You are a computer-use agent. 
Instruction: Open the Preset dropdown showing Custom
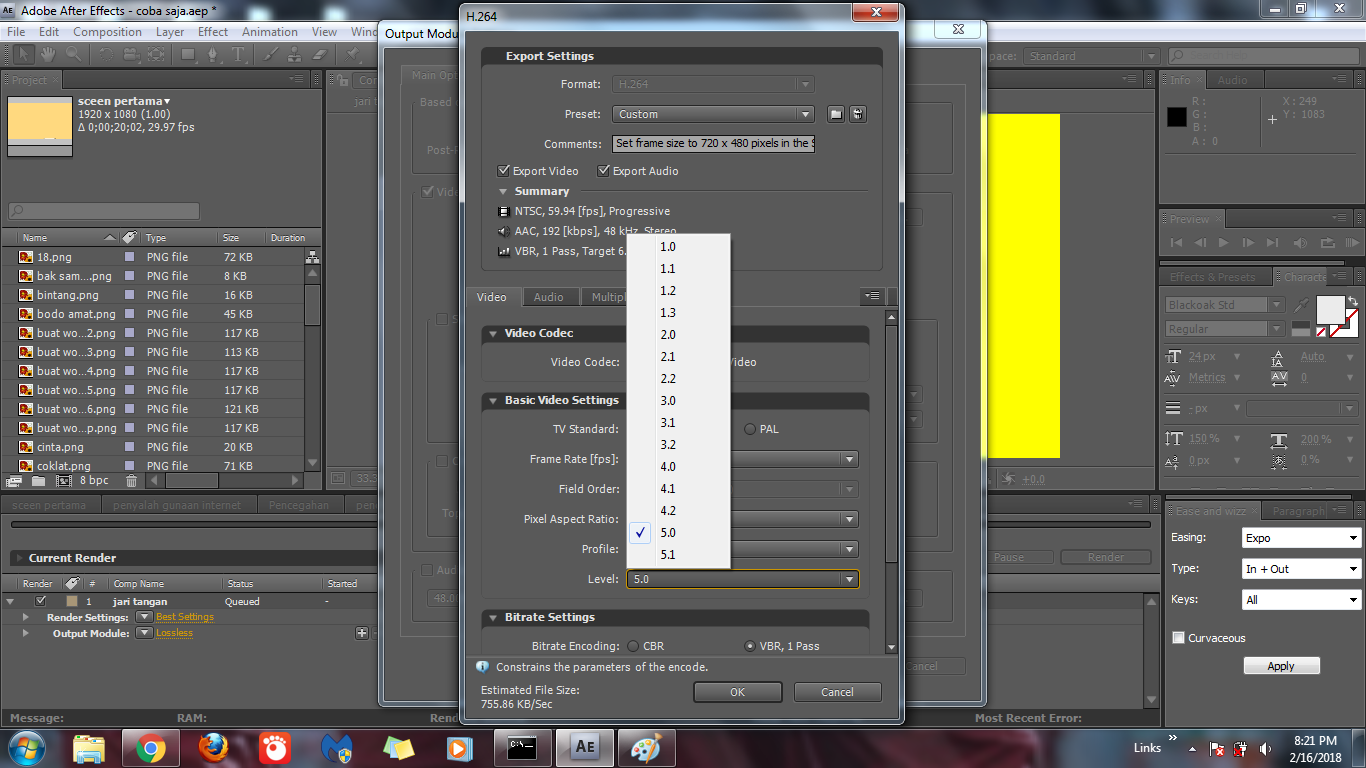pyautogui.click(x=714, y=114)
